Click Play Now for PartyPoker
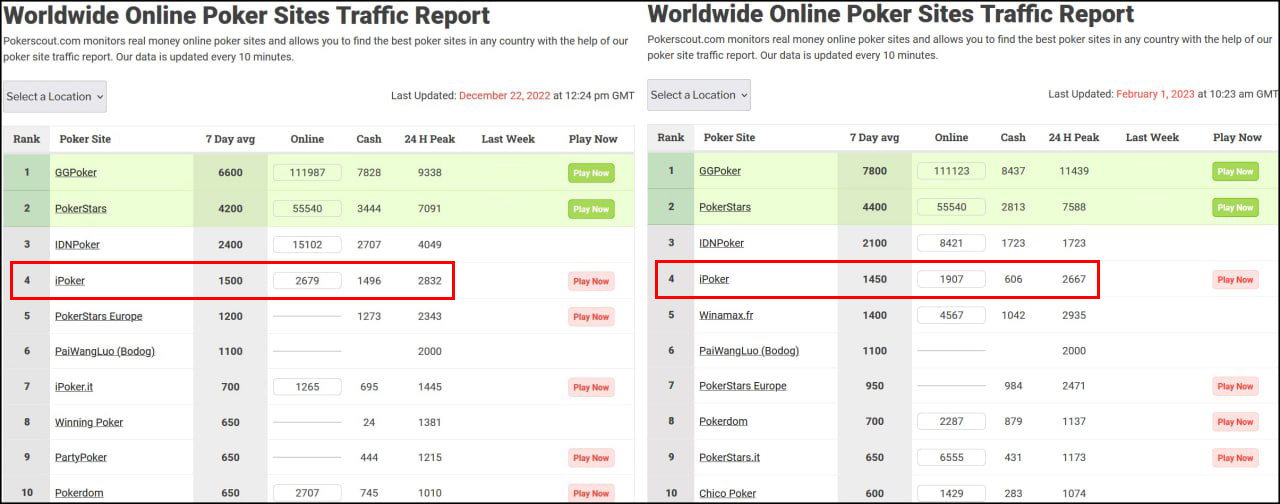This screenshot has height=504, width=1280. click(x=592, y=457)
